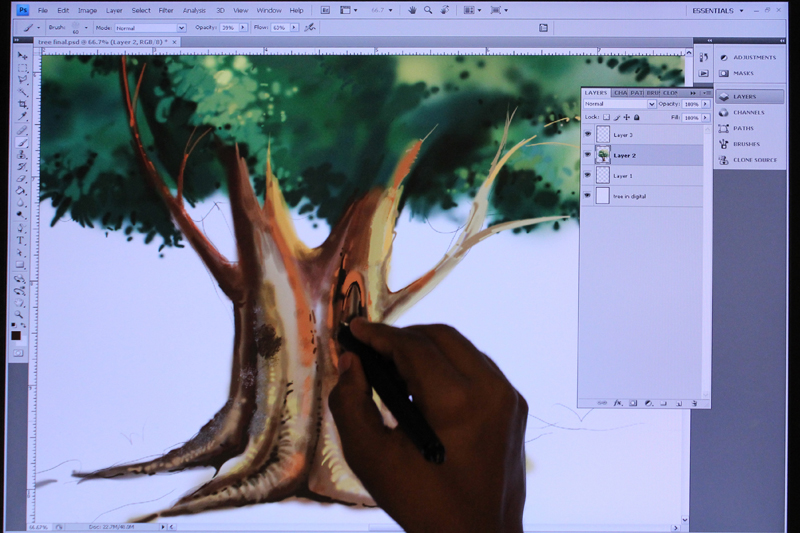The width and height of the screenshot is (800, 533).
Task: Toggle visibility of Layer 1
Action: click(x=588, y=175)
